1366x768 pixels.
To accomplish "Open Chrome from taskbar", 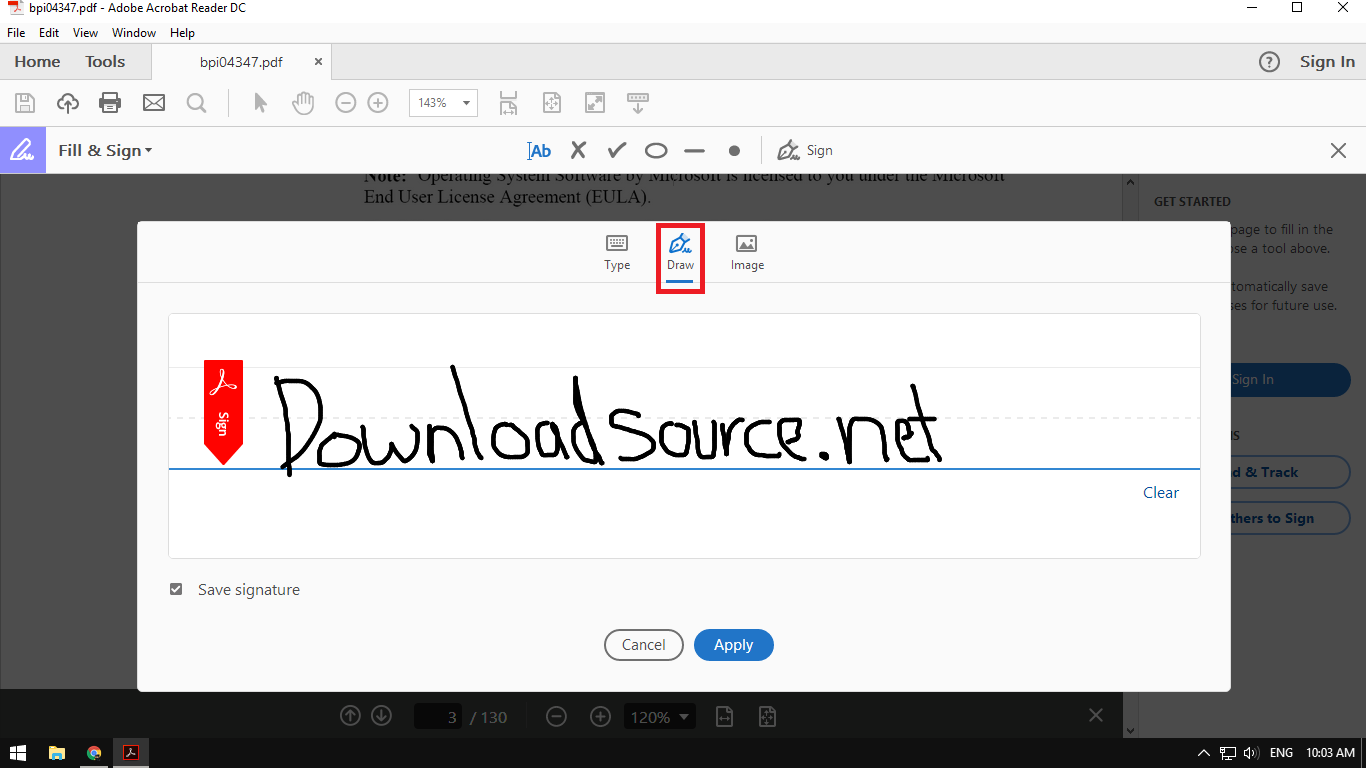I will pyautogui.click(x=94, y=753).
